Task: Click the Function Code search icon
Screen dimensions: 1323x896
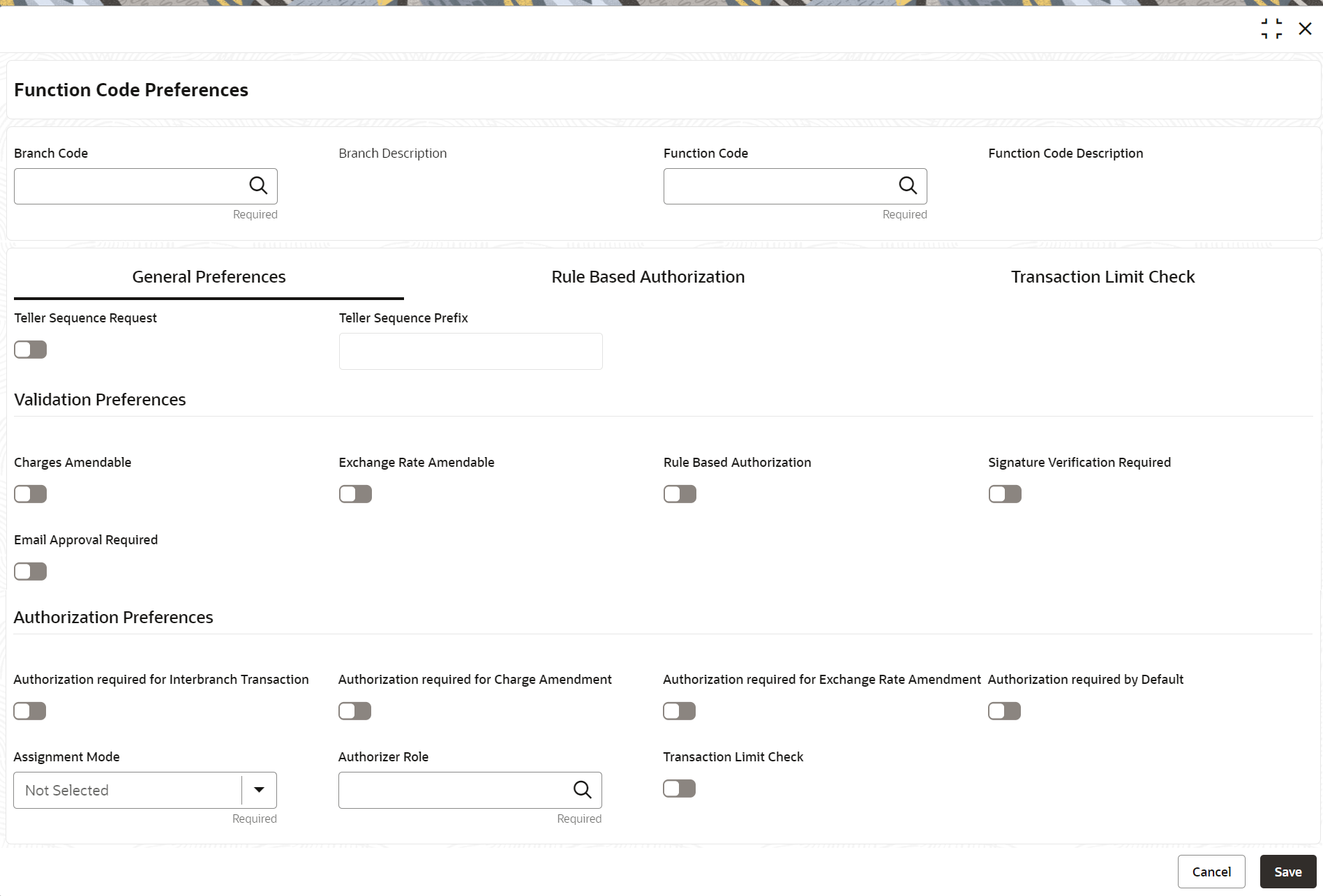Action: click(x=907, y=186)
